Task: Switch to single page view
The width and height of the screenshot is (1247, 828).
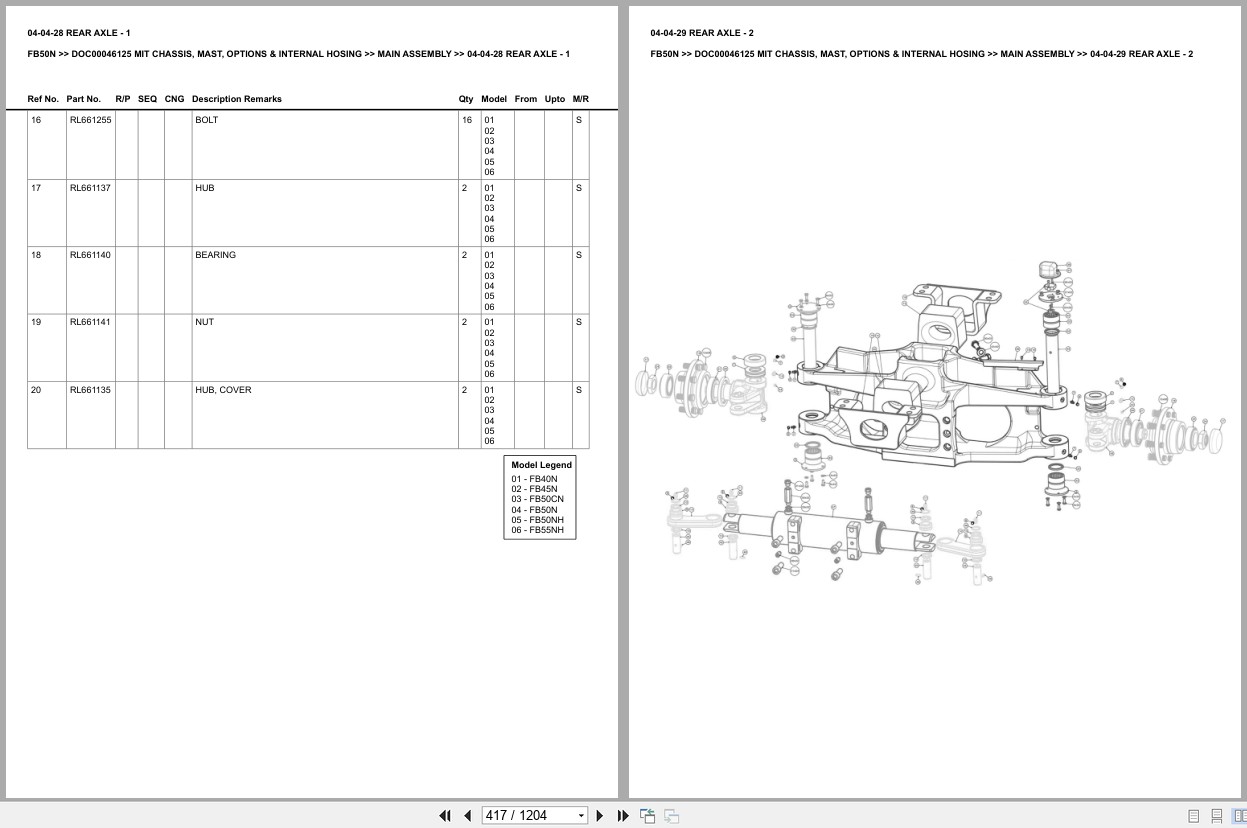Action: [1194, 816]
